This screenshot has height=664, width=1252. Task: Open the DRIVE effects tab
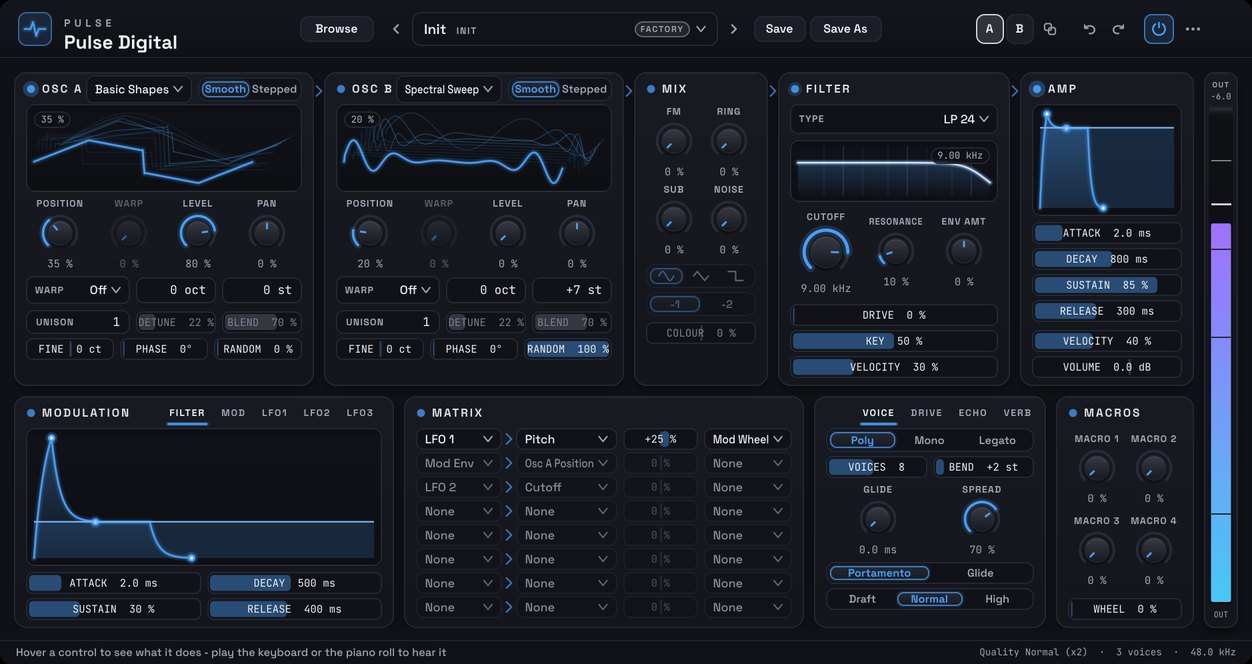click(926, 413)
